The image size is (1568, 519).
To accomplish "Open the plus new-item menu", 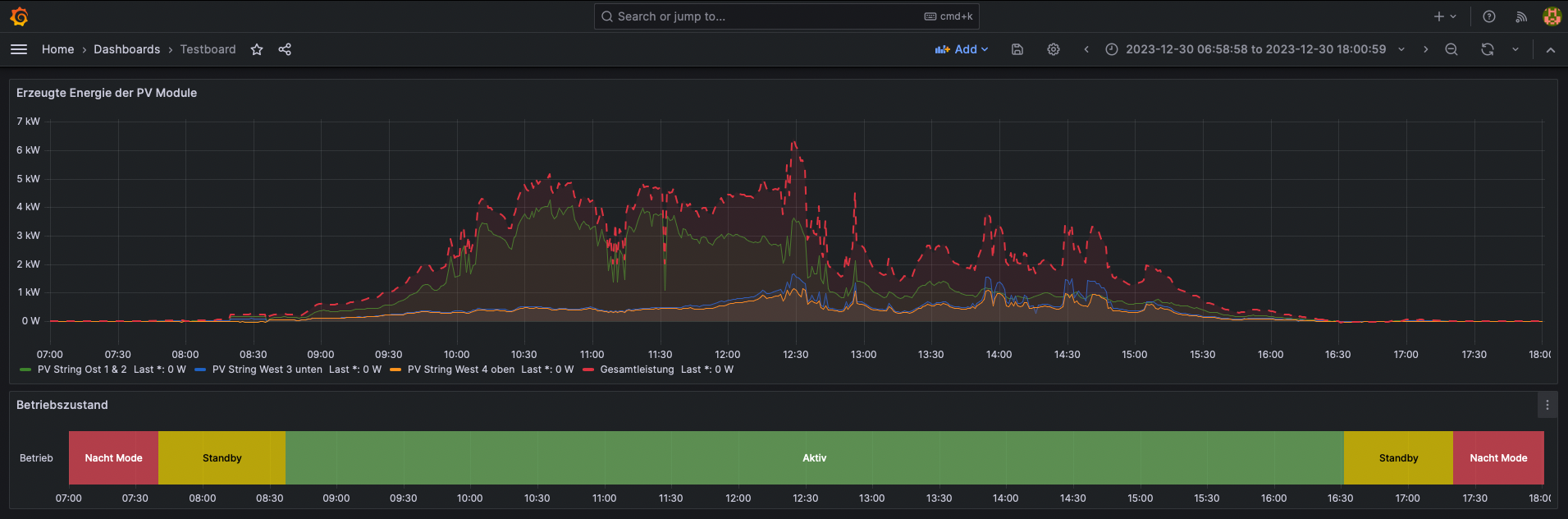I will point(1445,16).
